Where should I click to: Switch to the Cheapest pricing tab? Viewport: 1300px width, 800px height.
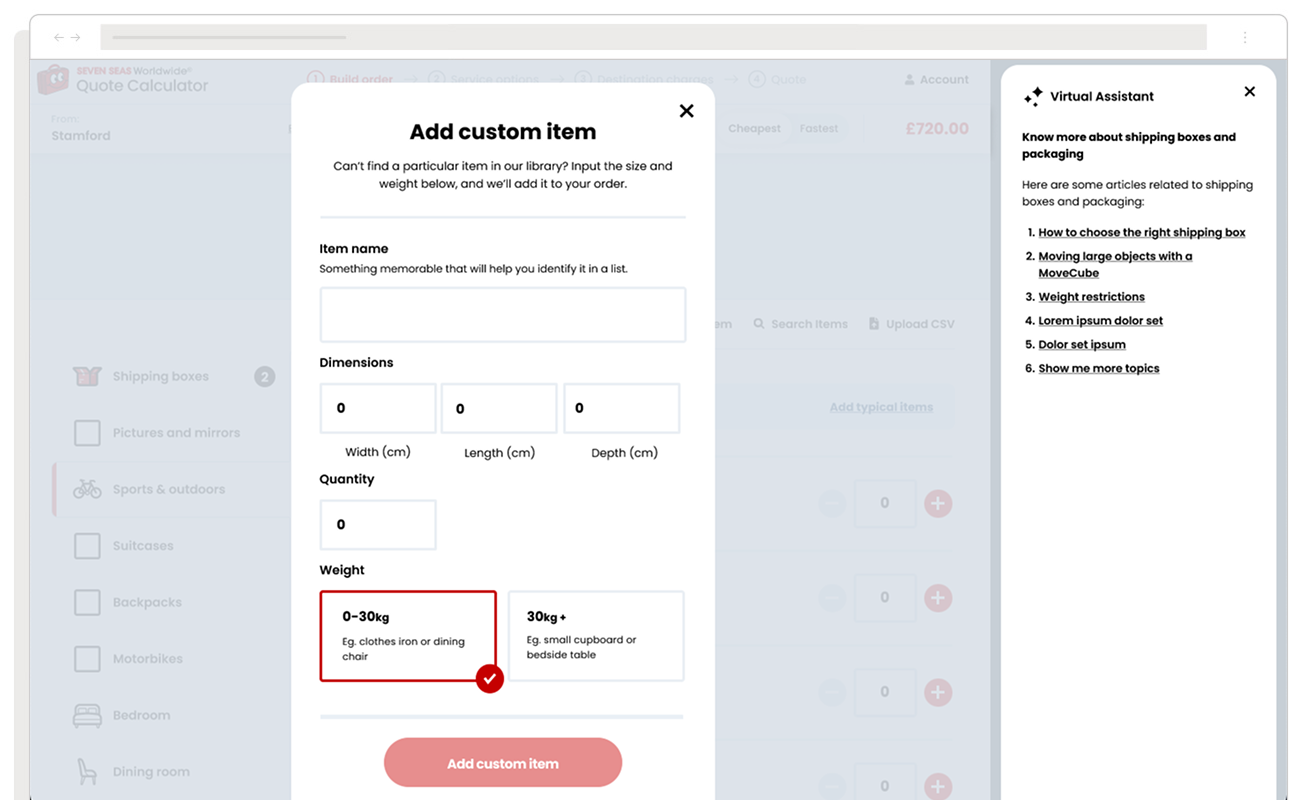tap(754, 128)
